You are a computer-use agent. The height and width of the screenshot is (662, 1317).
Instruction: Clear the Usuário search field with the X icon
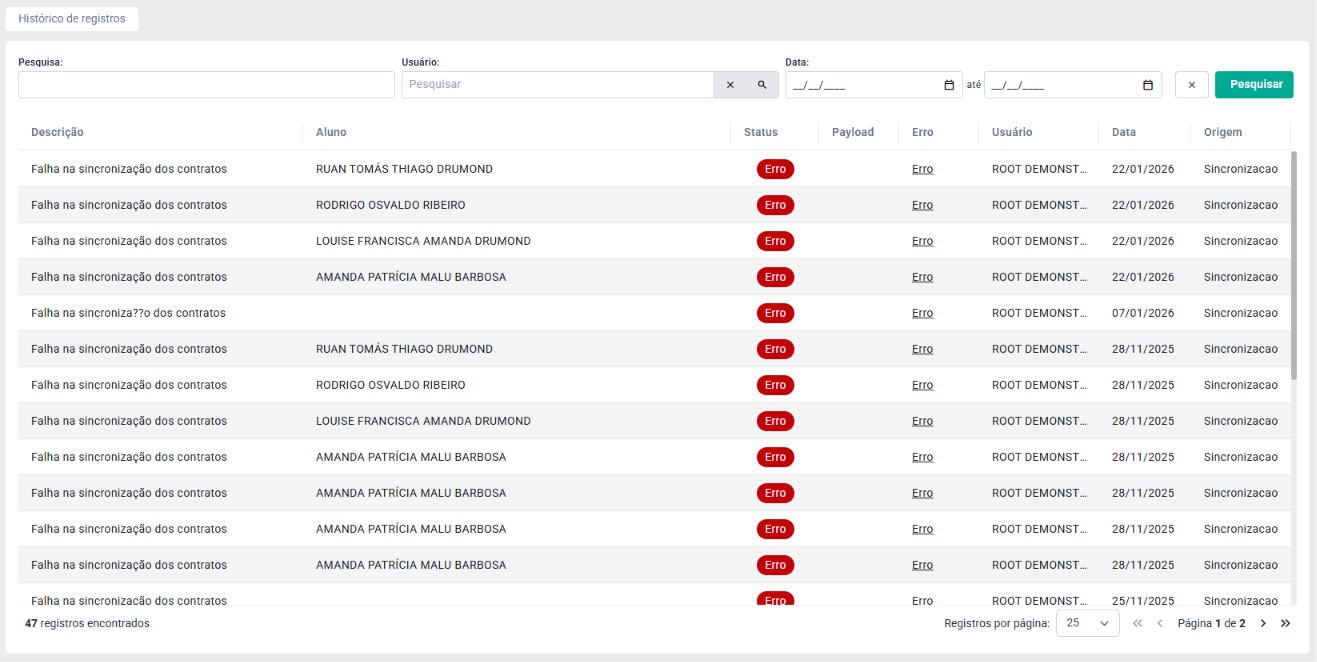[730, 85]
